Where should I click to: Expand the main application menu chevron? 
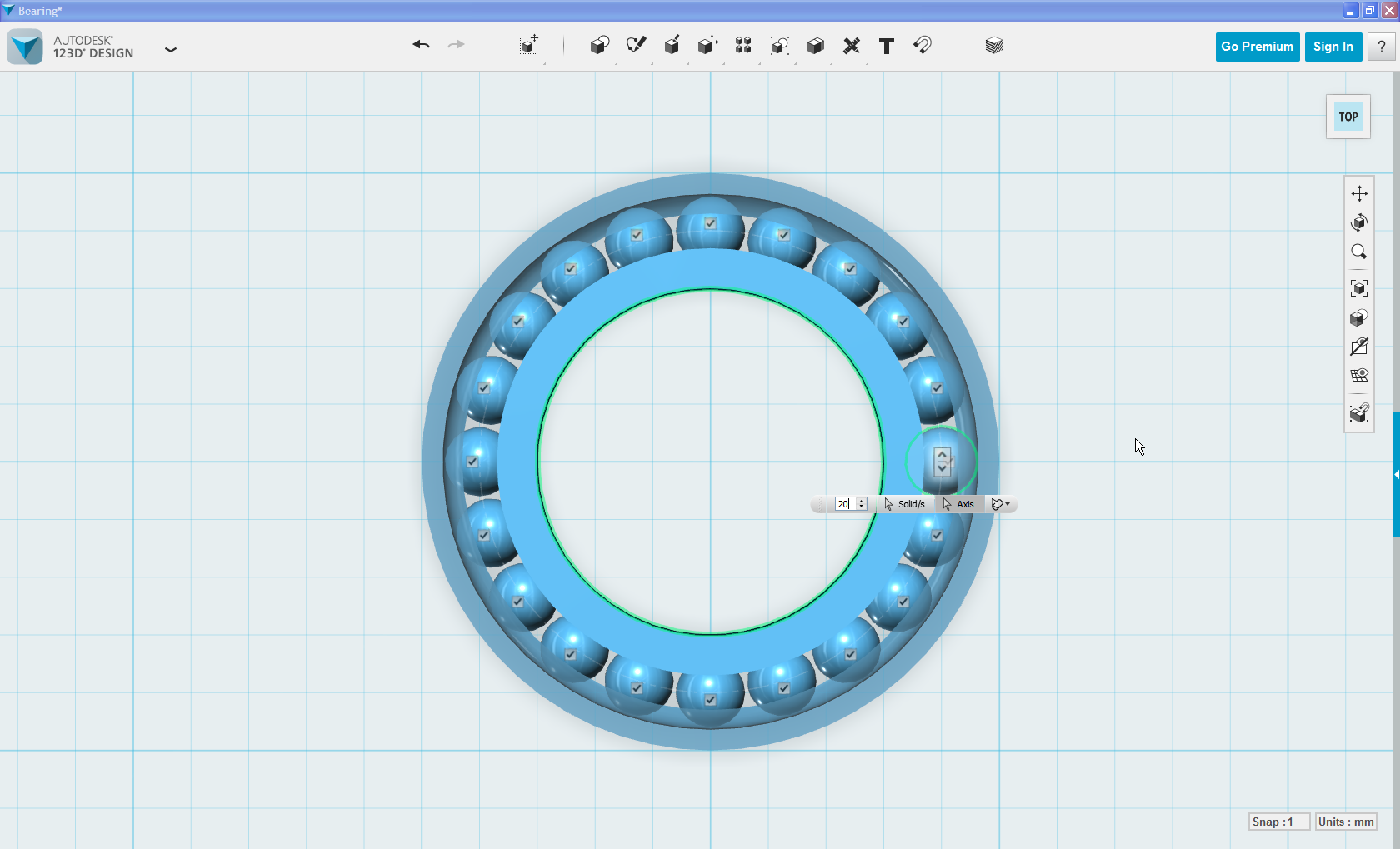coord(171,50)
